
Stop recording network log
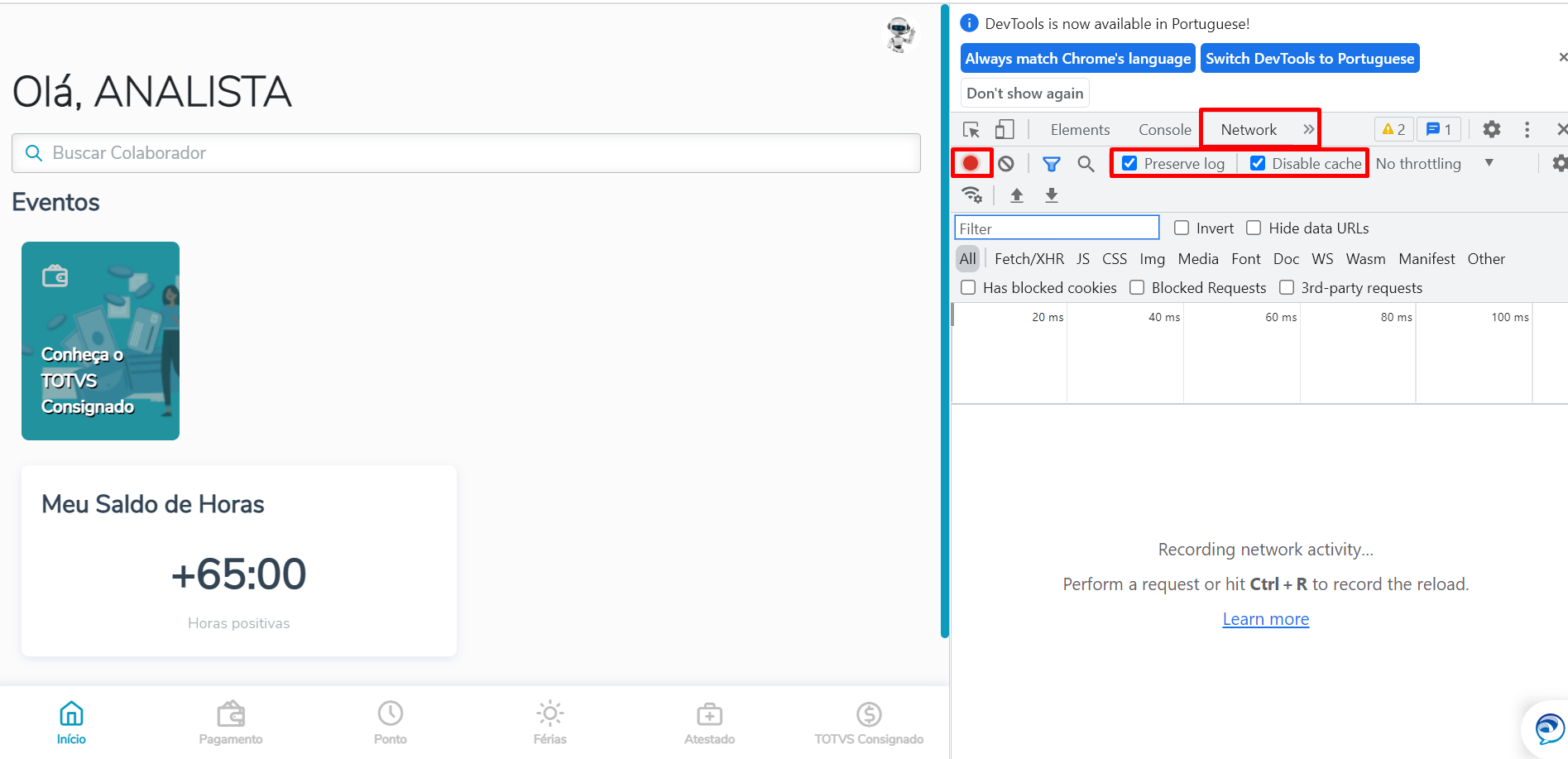[x=971, y=163]
